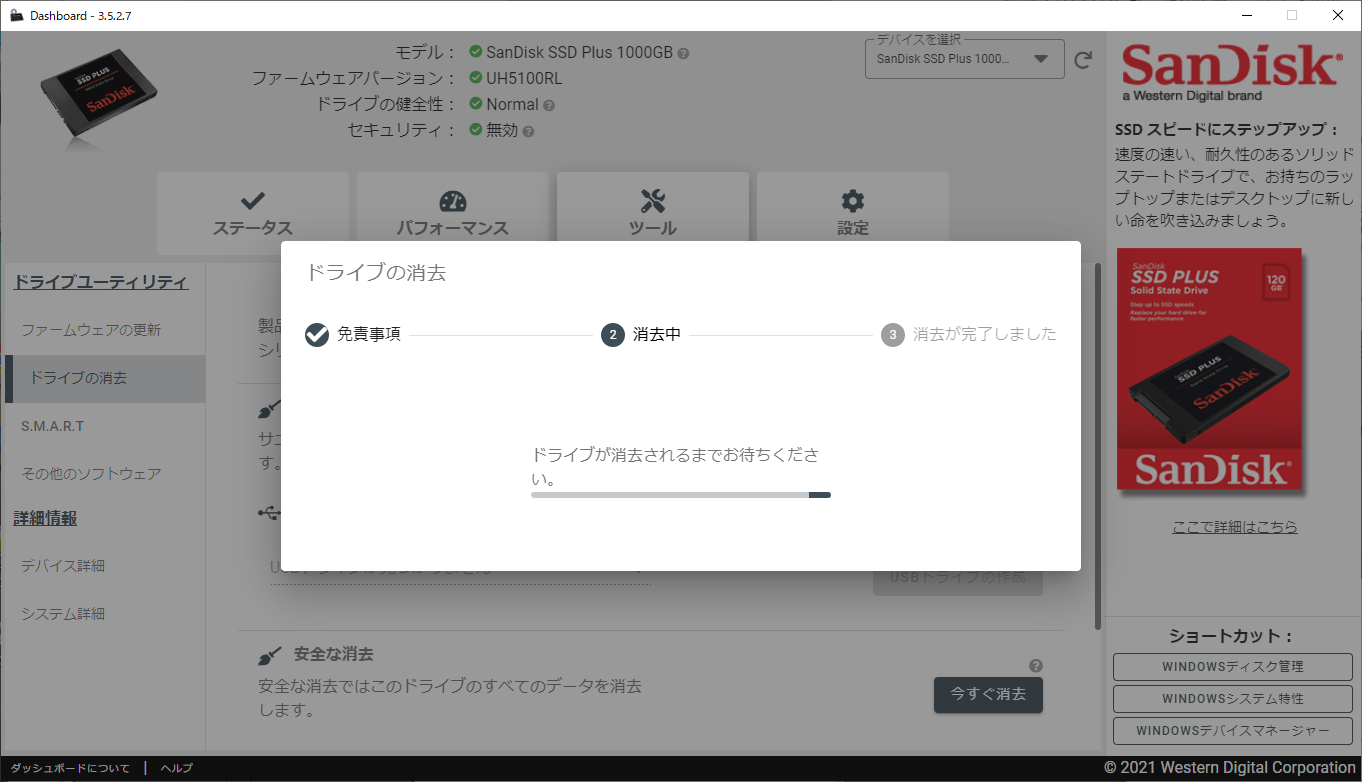Click the Dashboard app icon in title bar
The image size is (1362, 782).
tap(16, 15)
